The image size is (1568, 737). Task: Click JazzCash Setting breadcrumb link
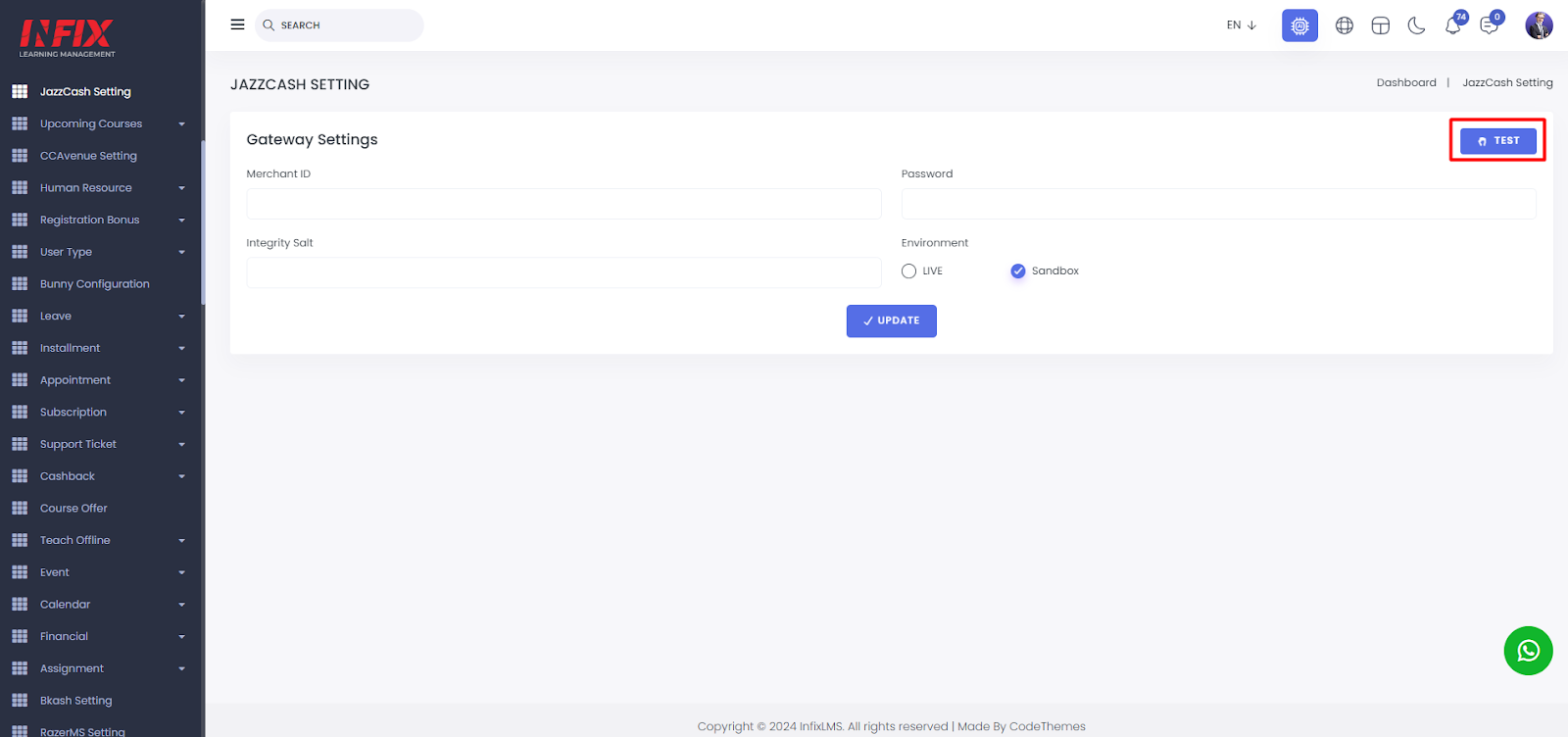1507,82
